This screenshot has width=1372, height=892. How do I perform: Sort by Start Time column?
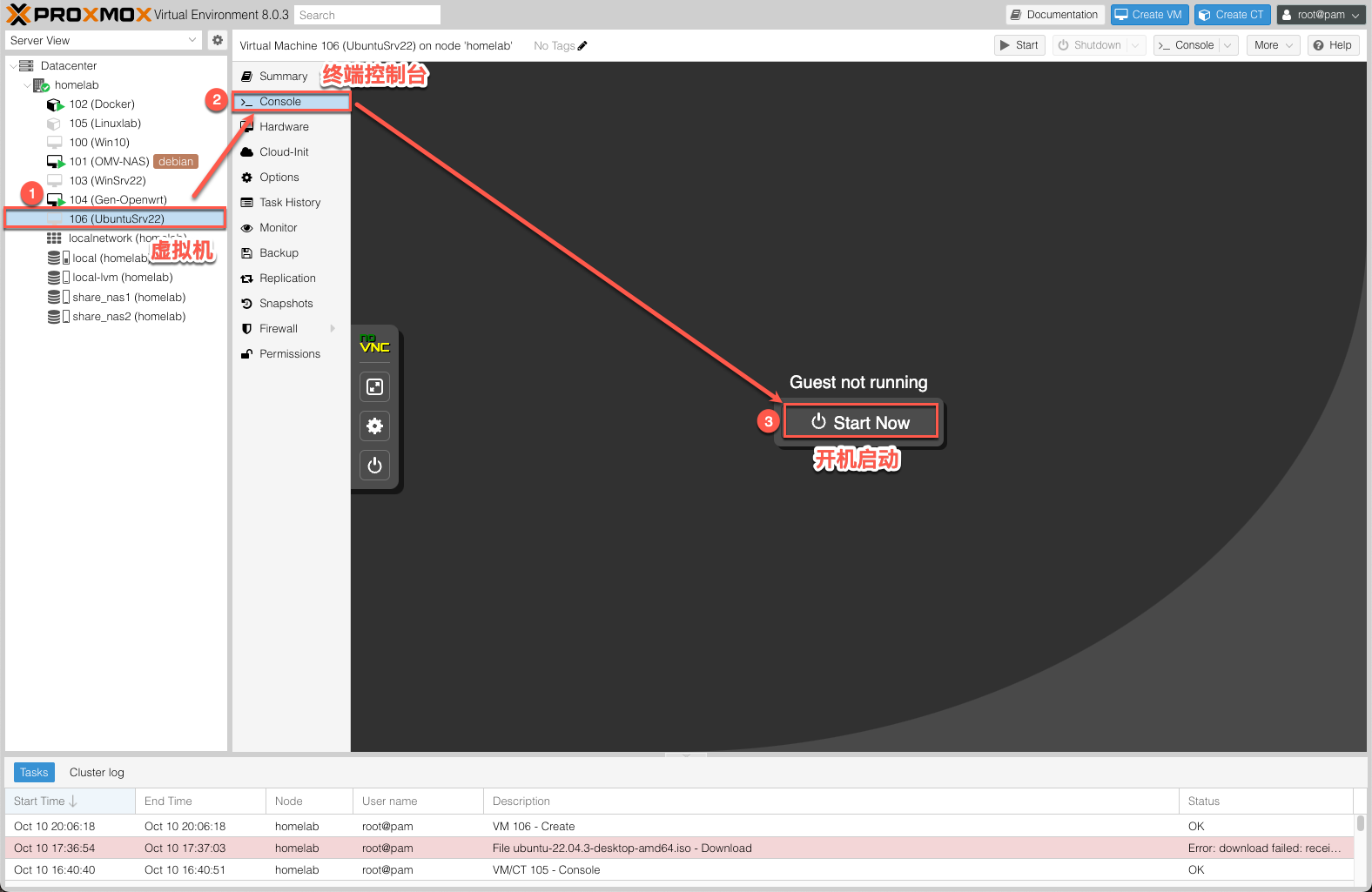(70, 801)
